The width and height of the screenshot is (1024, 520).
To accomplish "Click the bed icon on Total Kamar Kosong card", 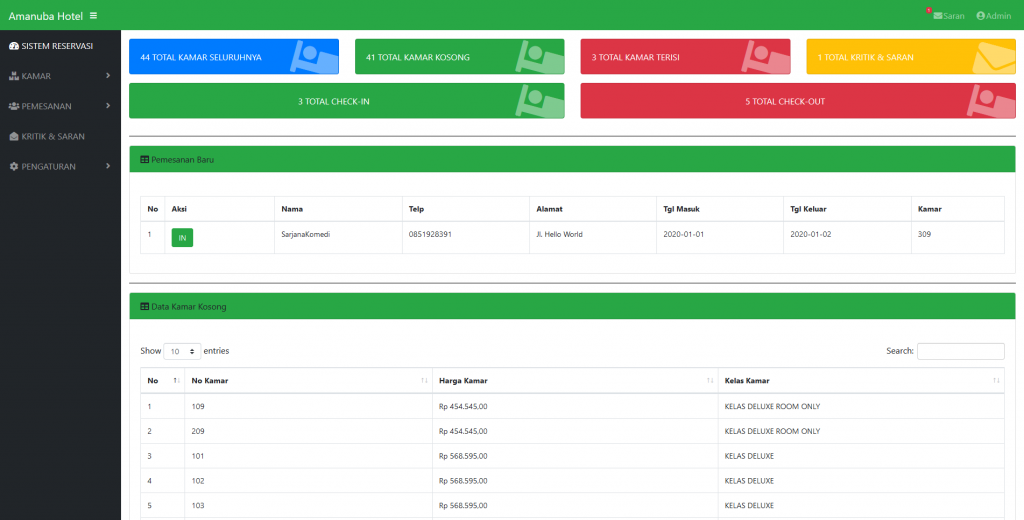I will pyautogui.click(x=539, y=57).
